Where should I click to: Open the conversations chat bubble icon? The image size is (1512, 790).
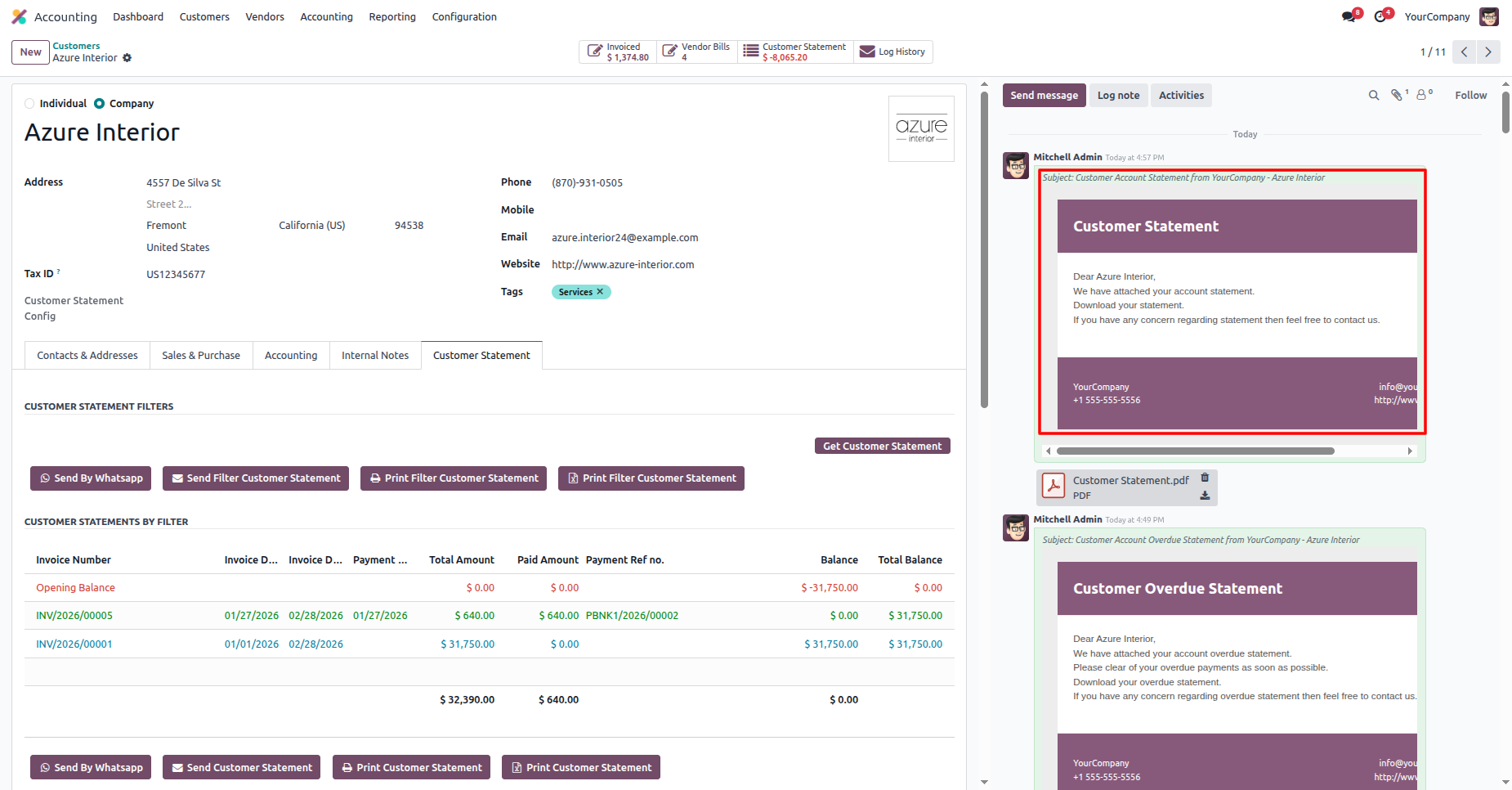pos(1349,17)
